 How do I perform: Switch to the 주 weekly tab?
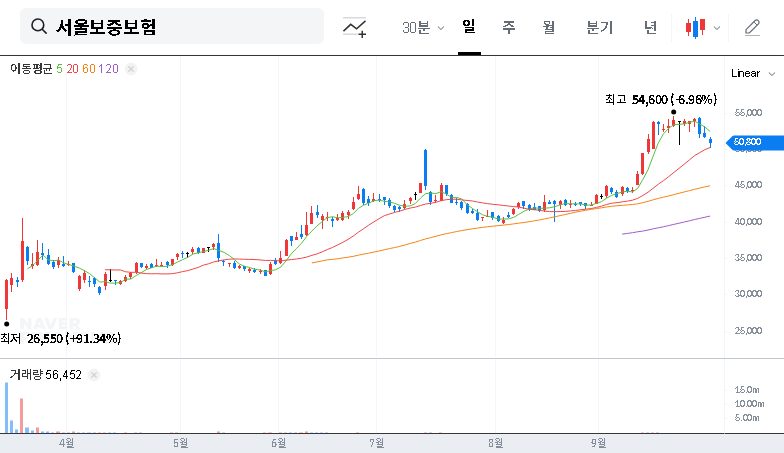tap(508, 27)
